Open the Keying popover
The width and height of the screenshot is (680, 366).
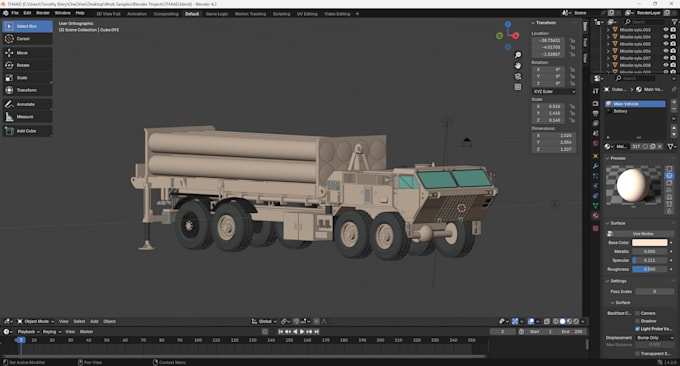[x=52, y=332]
